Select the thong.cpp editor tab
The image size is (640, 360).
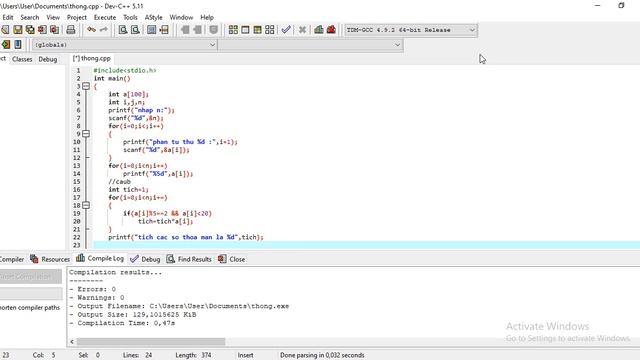click(92, 58)
